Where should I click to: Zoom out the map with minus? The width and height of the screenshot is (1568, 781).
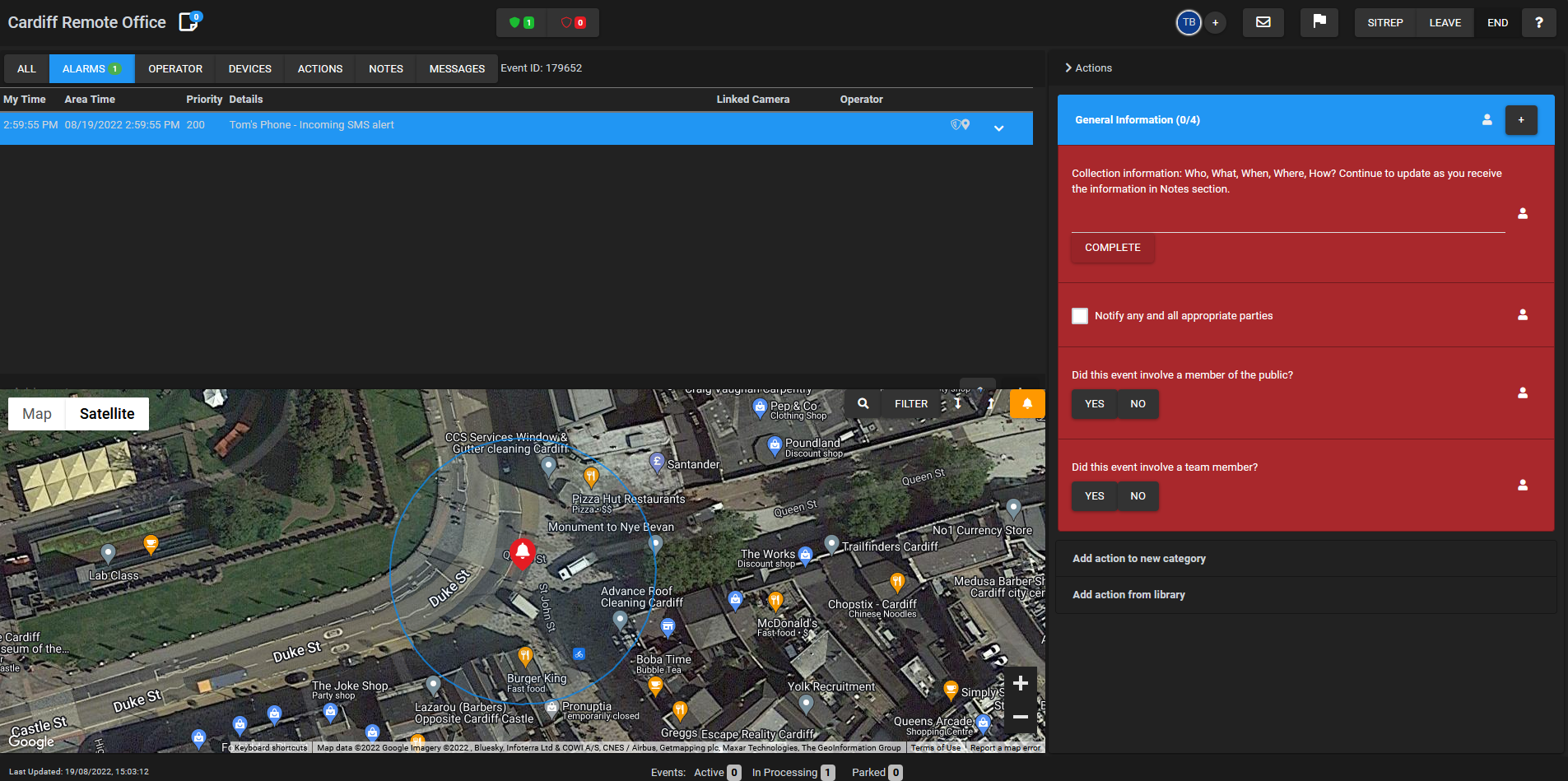click(1021, 717)
